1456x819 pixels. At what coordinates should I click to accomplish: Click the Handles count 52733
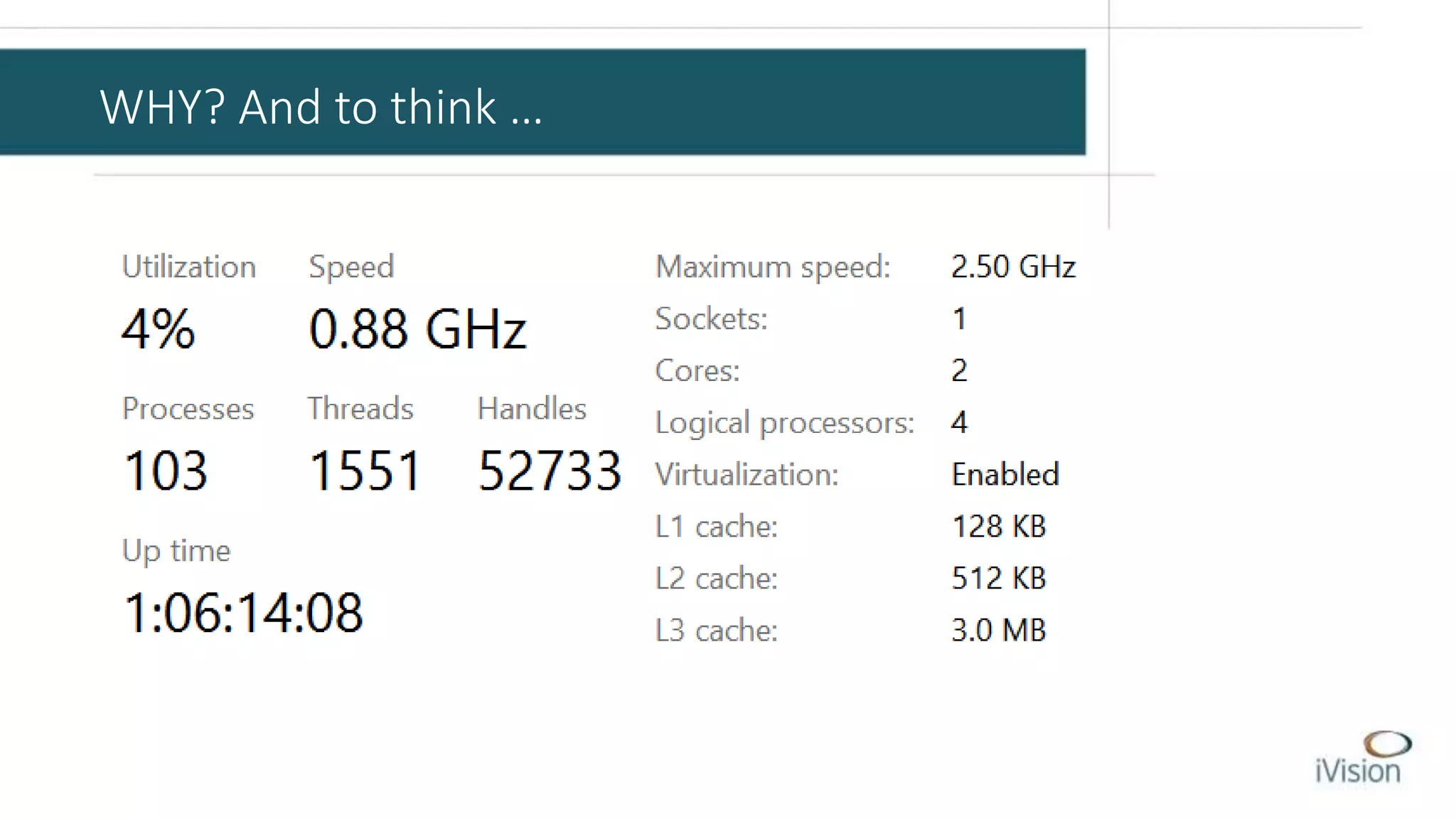(550, 471)
